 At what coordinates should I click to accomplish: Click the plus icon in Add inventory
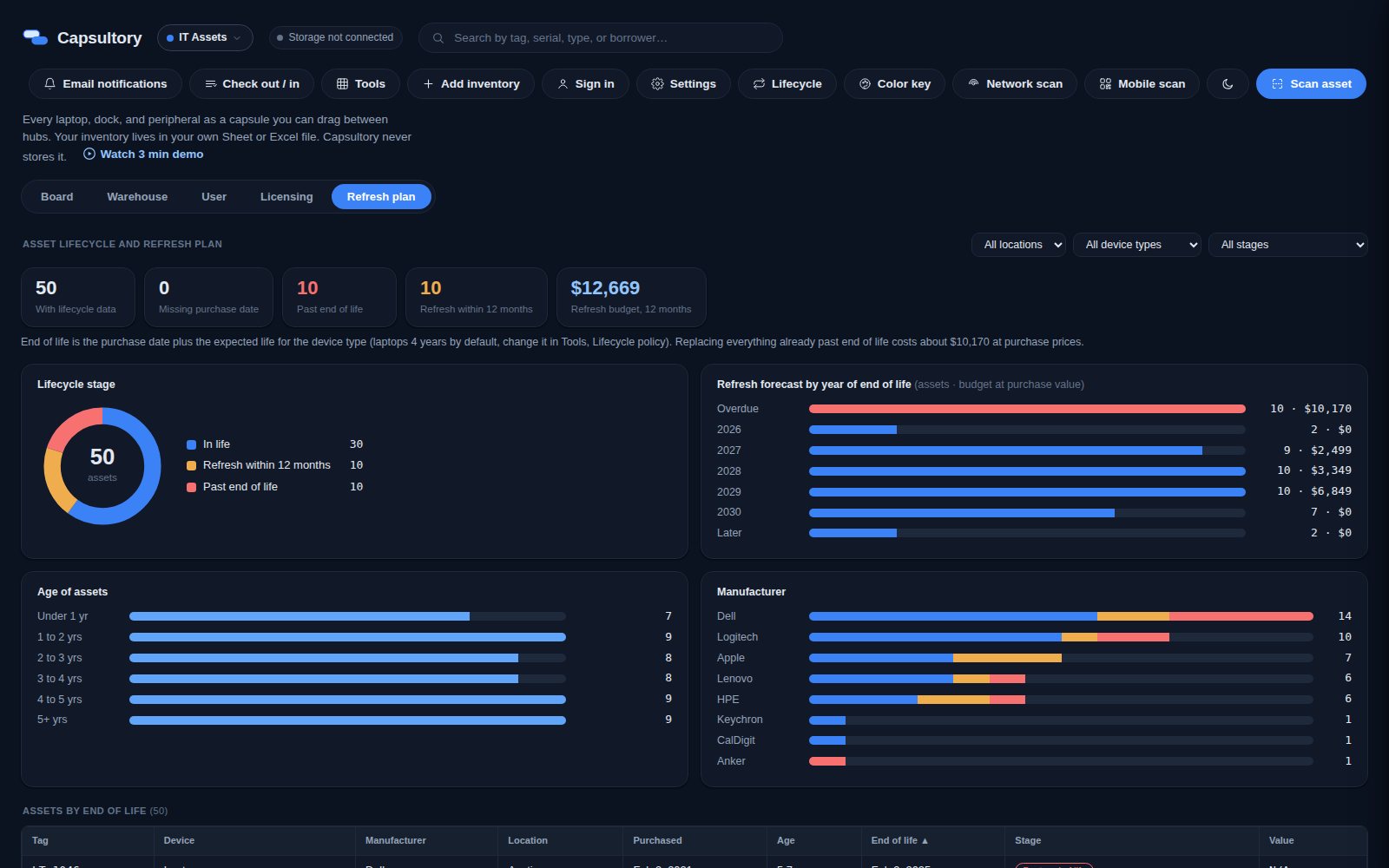[x=428, y=84]
